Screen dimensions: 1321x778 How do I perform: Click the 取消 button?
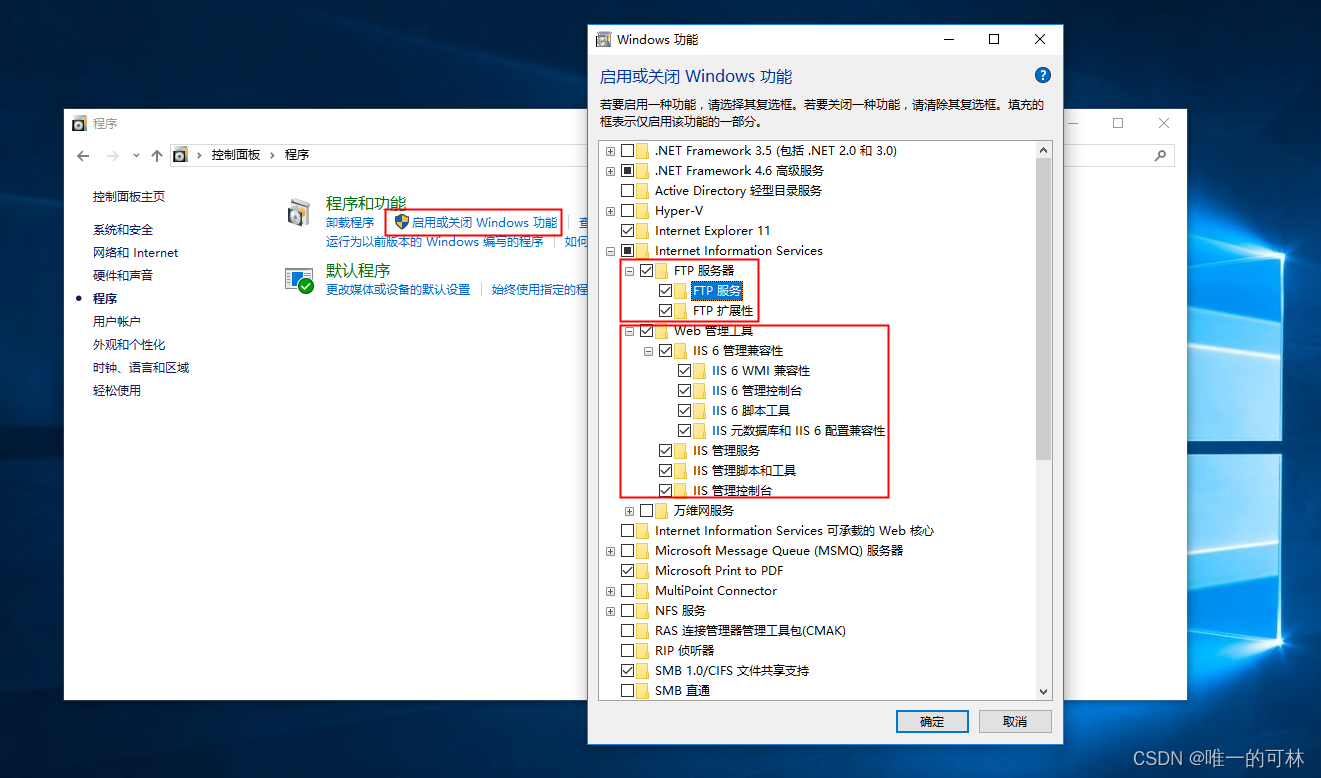1015,721
